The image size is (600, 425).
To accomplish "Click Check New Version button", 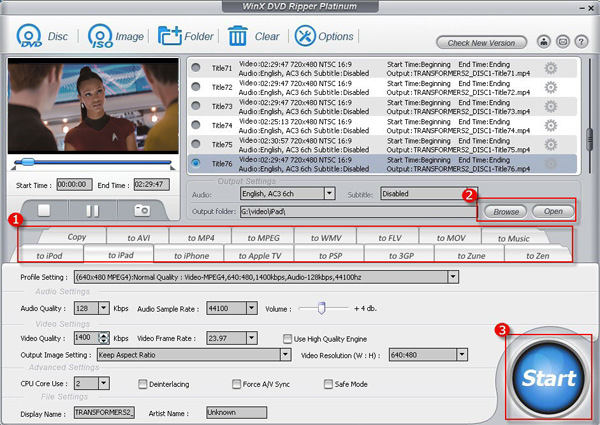I will click(481, 43).
